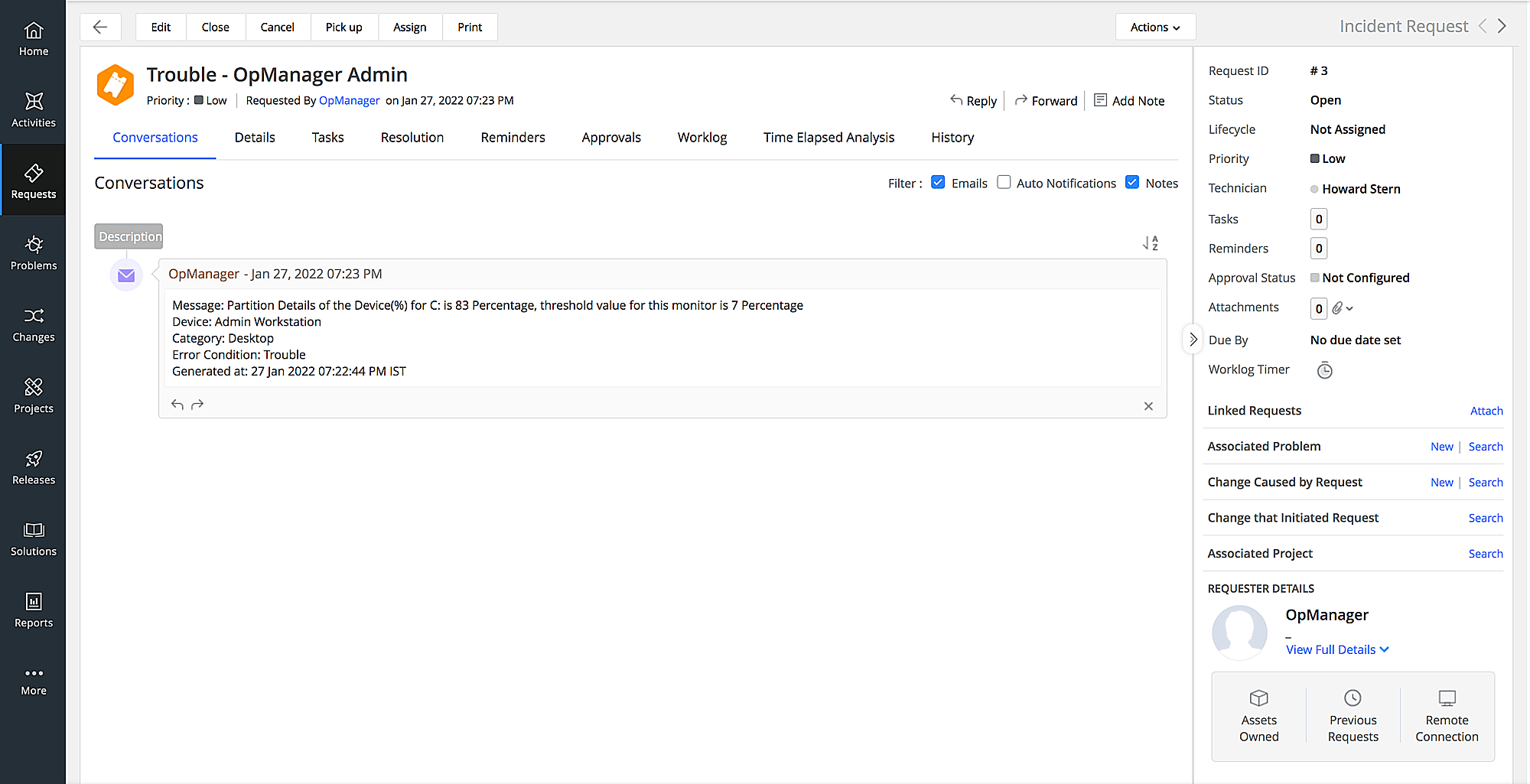Open the Time Elapsed Analysis tab
This screenshot has height=784, width=1530.
click(828, 138)
